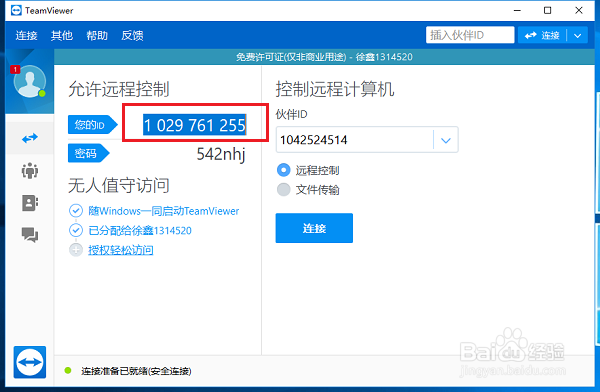Select the 远程控制 radio button

point(284,170)
